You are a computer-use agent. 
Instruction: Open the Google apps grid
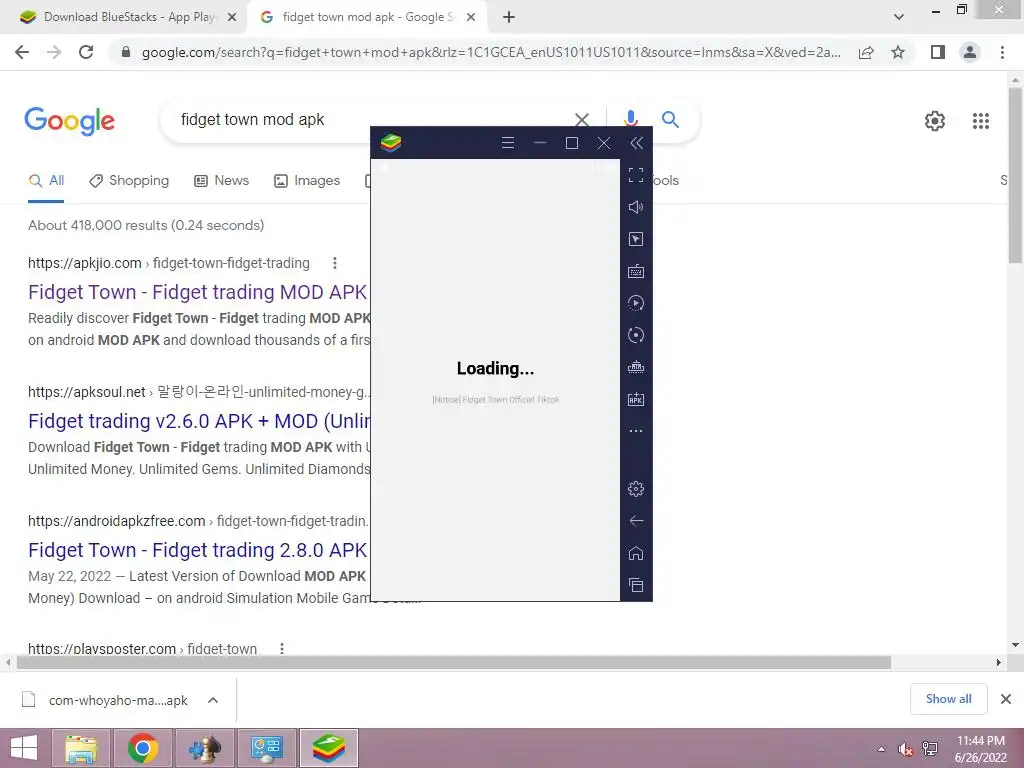pos(980,121)
